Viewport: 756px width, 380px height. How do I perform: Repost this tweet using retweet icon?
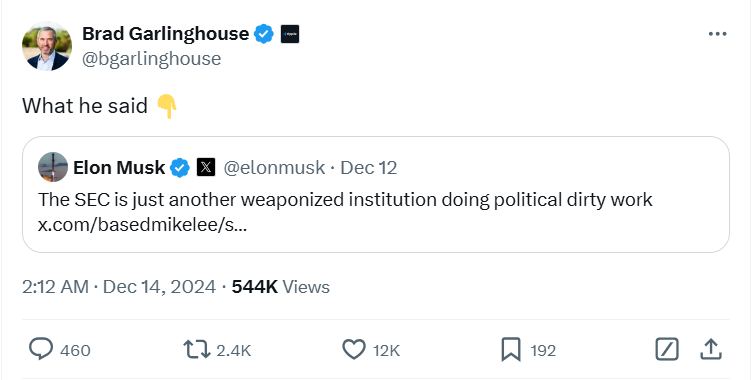click(197, 350)
